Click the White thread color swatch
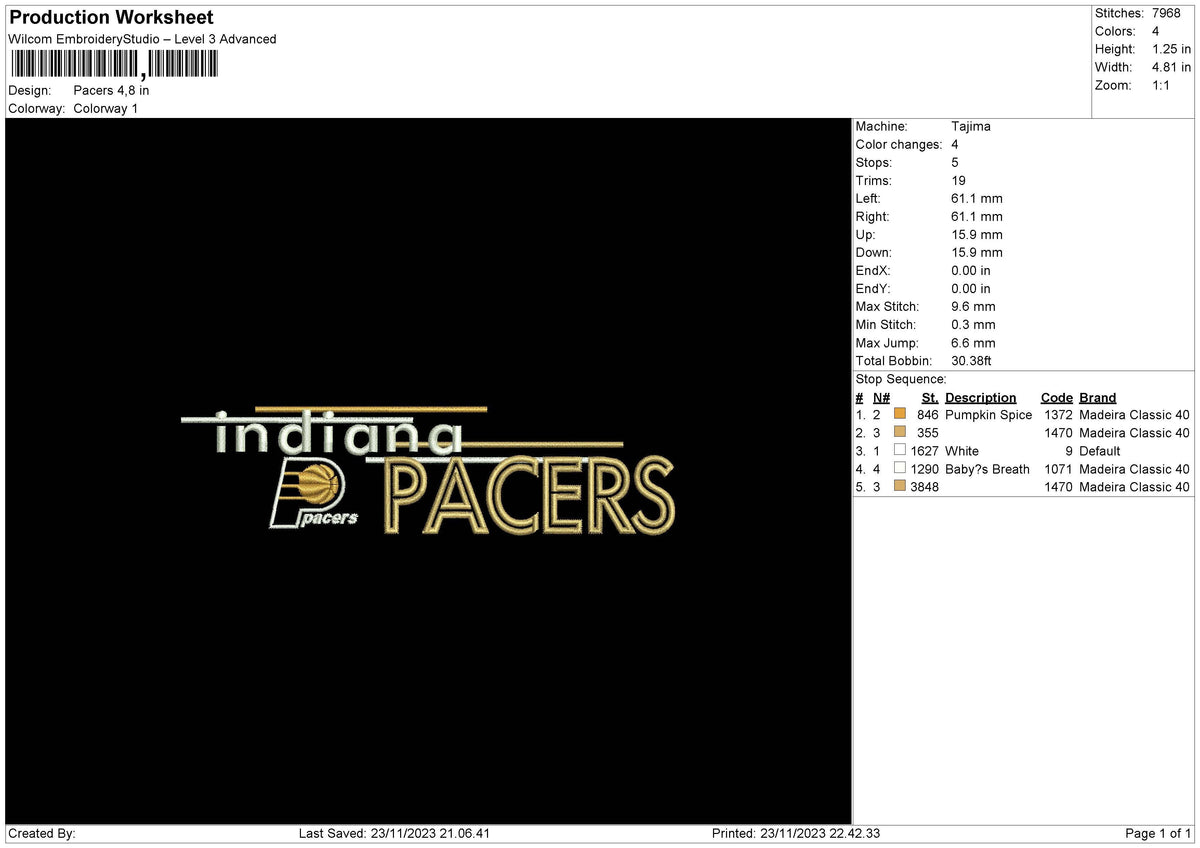Screen dimensions: 1200x848 tap(900, 451)
